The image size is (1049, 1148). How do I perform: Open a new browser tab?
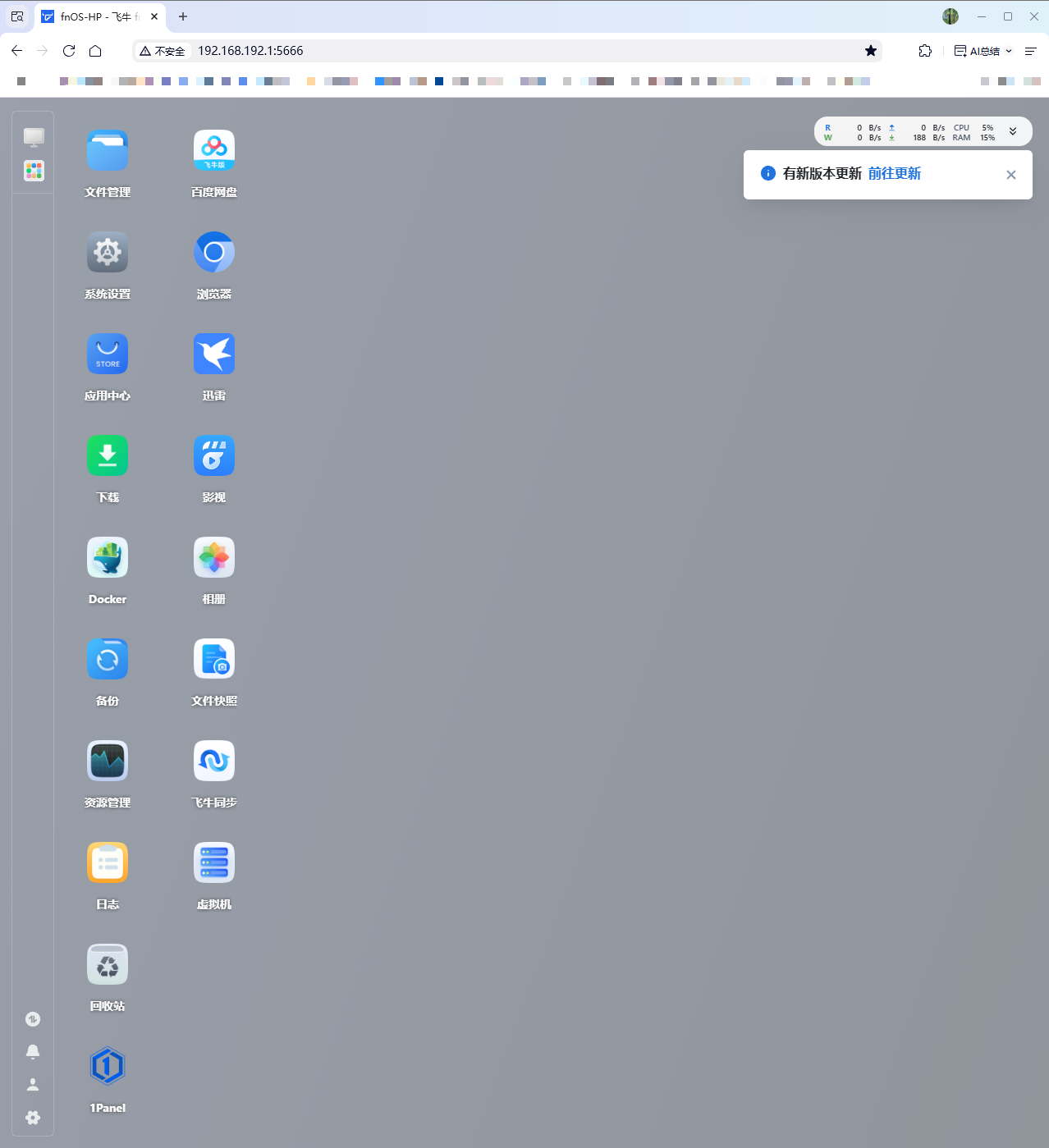183,16
